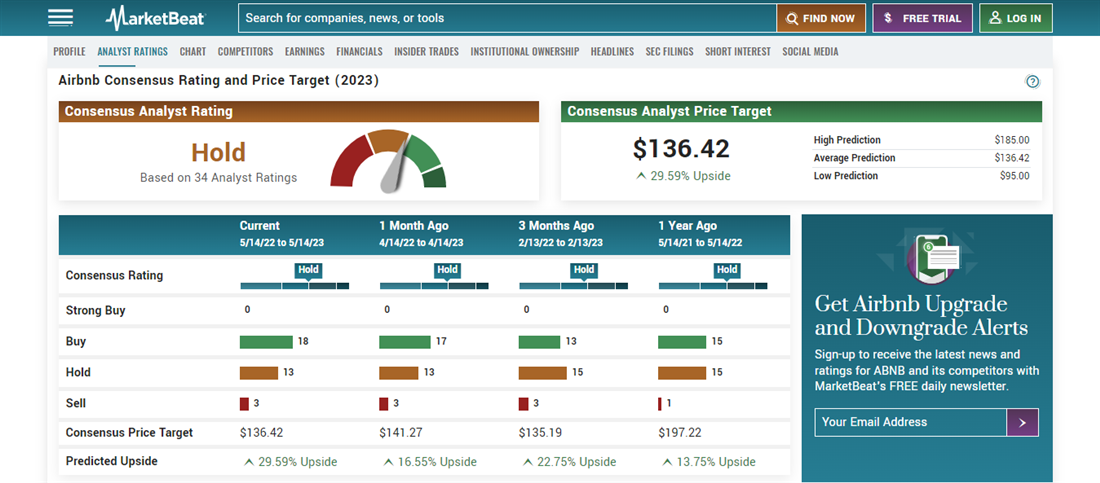Submit email with the arrow button

pos(1022,422)
